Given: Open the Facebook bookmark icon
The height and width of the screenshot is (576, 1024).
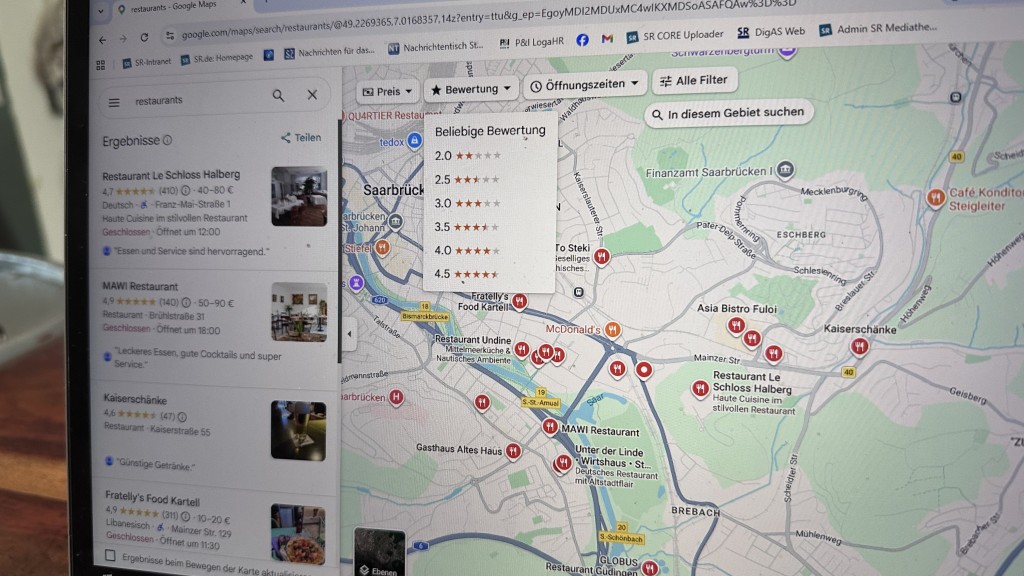Looking at the screenshot, I should tap(582, 40).
